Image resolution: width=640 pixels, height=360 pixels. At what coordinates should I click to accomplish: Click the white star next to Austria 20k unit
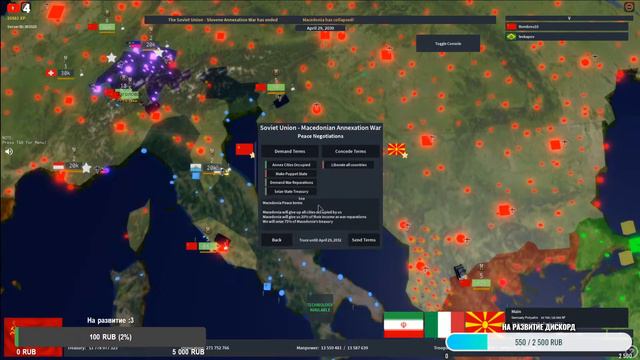click(86, 168)
